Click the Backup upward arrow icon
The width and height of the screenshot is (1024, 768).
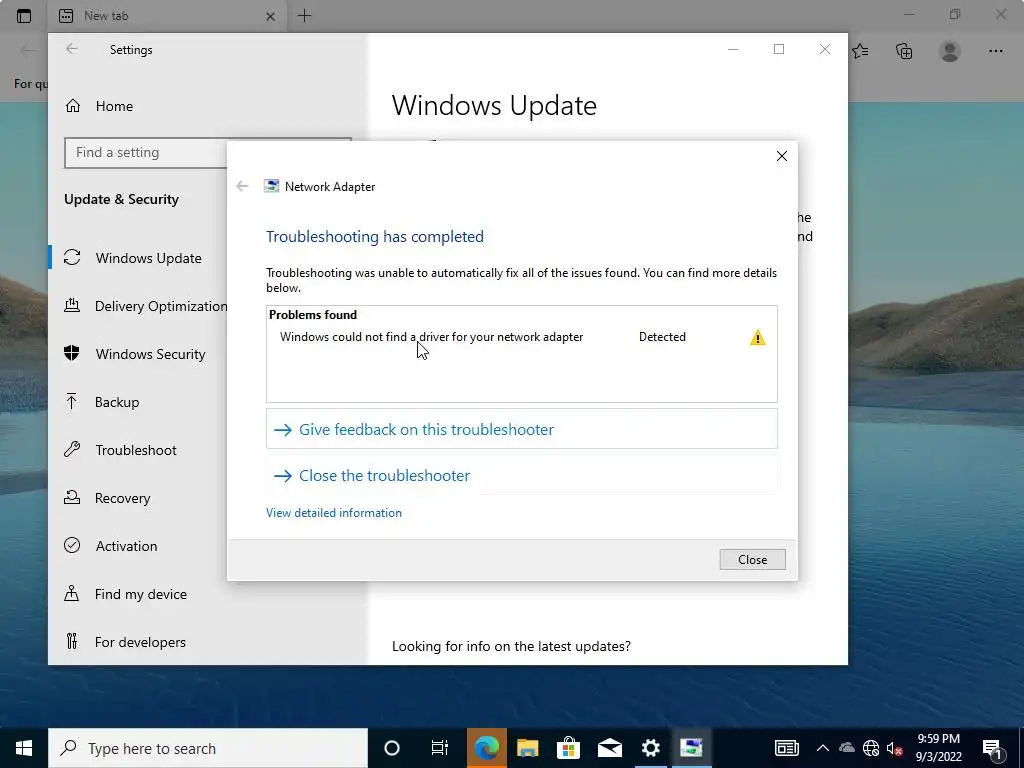tap(72, 401)
